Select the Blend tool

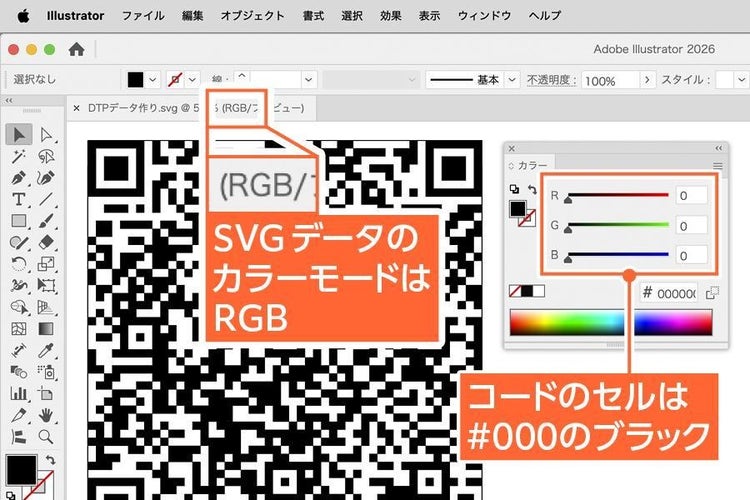pos(19,372)
